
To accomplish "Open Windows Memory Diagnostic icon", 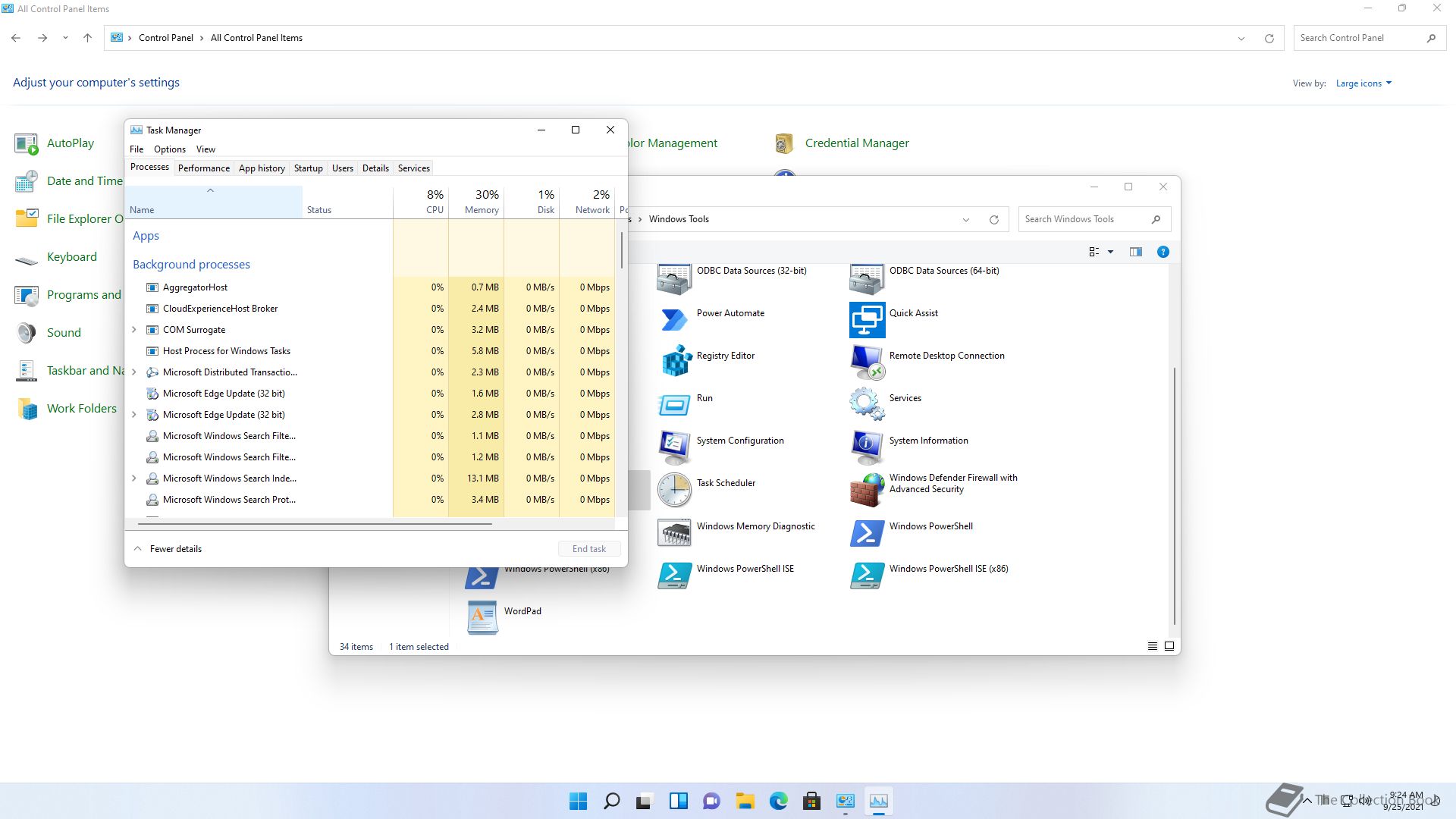I will pos(675,532).
